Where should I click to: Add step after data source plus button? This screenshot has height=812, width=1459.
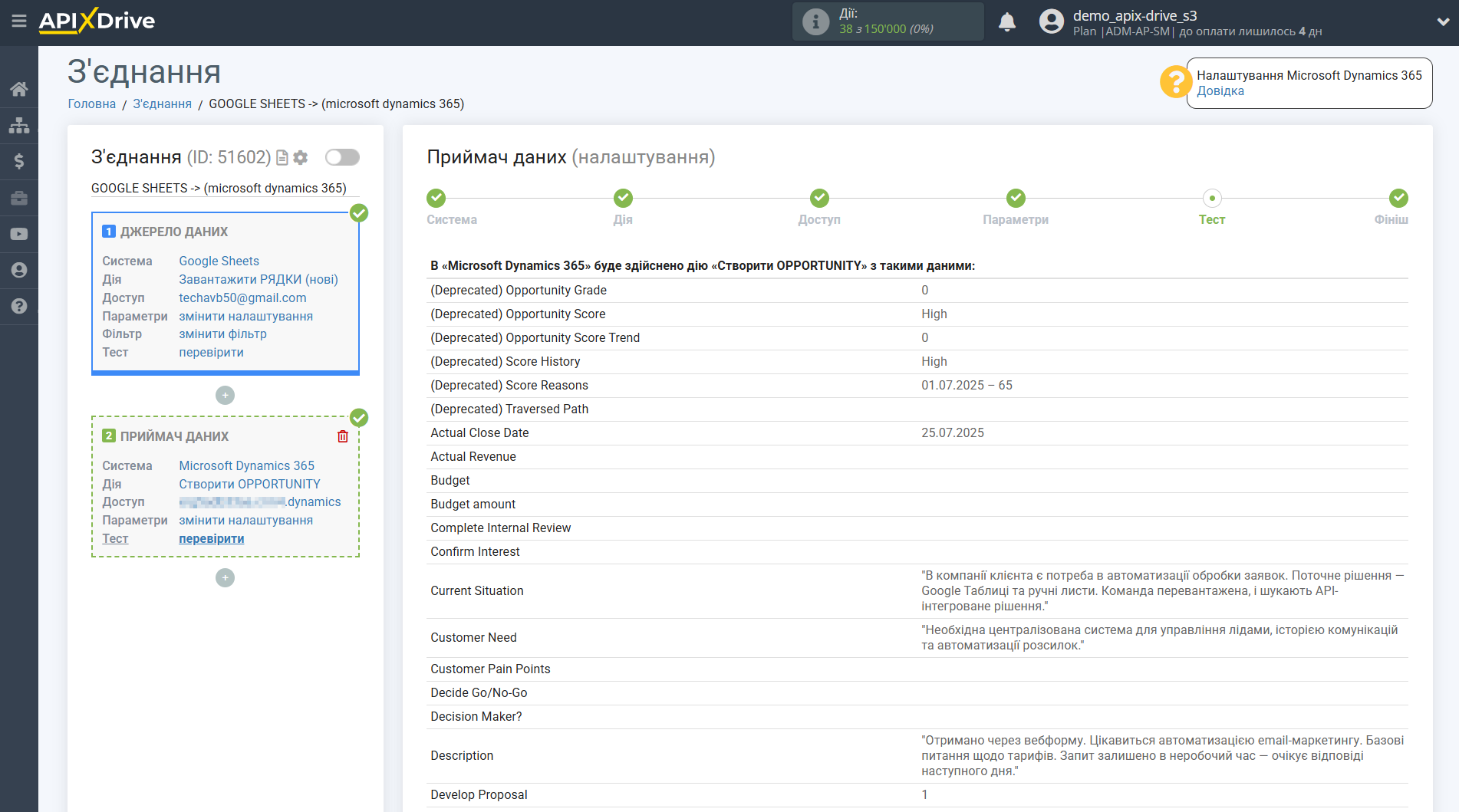[x=225, y=395]
